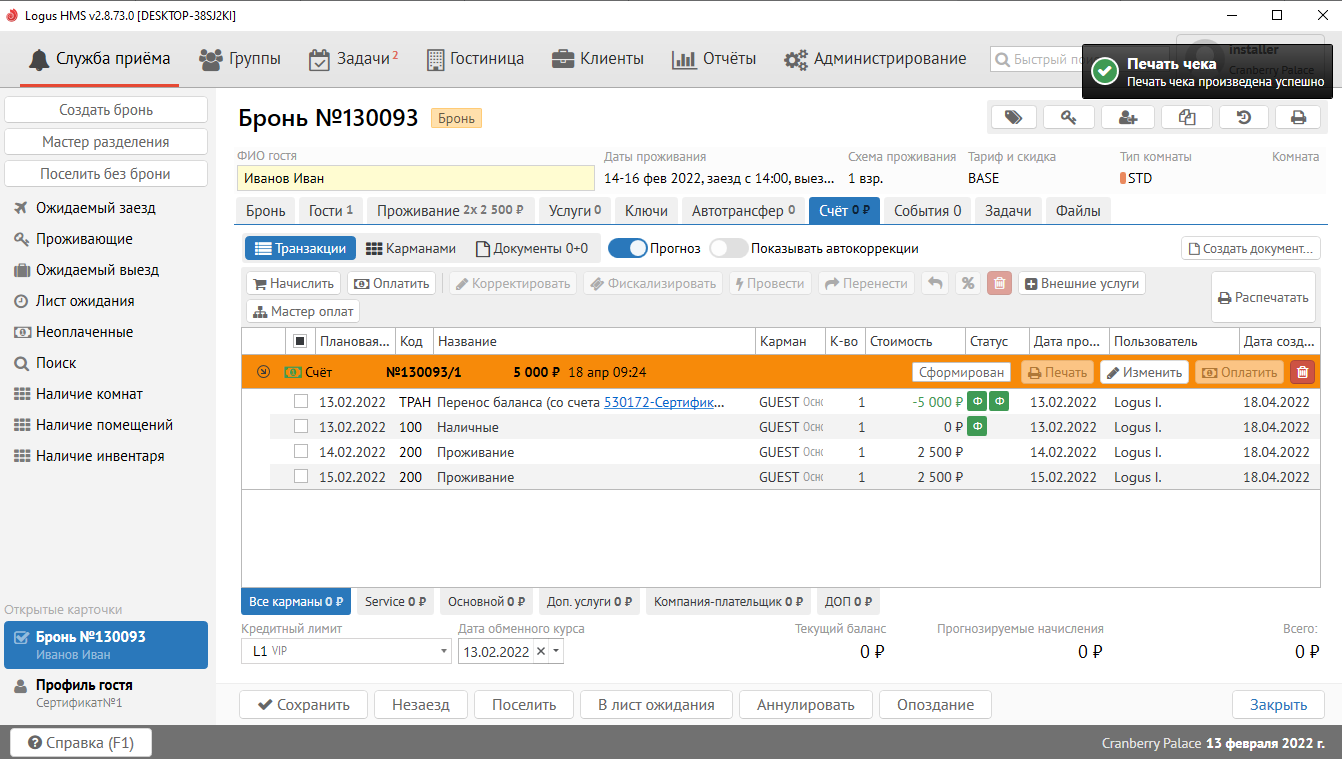
Task: Turn off the Прогноз toggle
Action: pos(627,248)
